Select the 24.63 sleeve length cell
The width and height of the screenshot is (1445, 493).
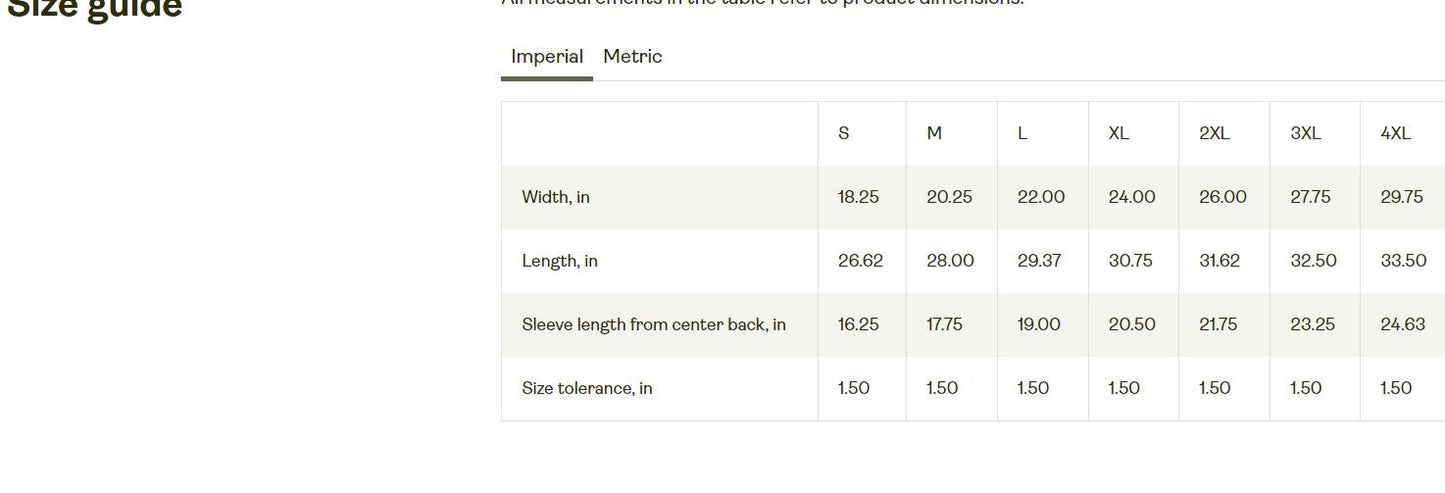(x=1403, y=325)
